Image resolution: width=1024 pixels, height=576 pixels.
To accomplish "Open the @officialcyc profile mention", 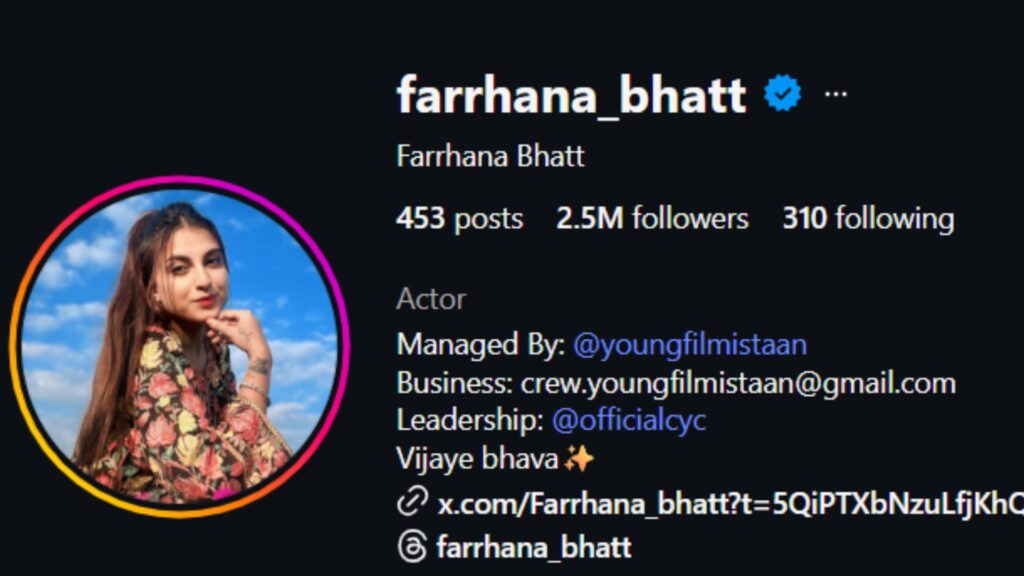I will (x=628, y=420).
